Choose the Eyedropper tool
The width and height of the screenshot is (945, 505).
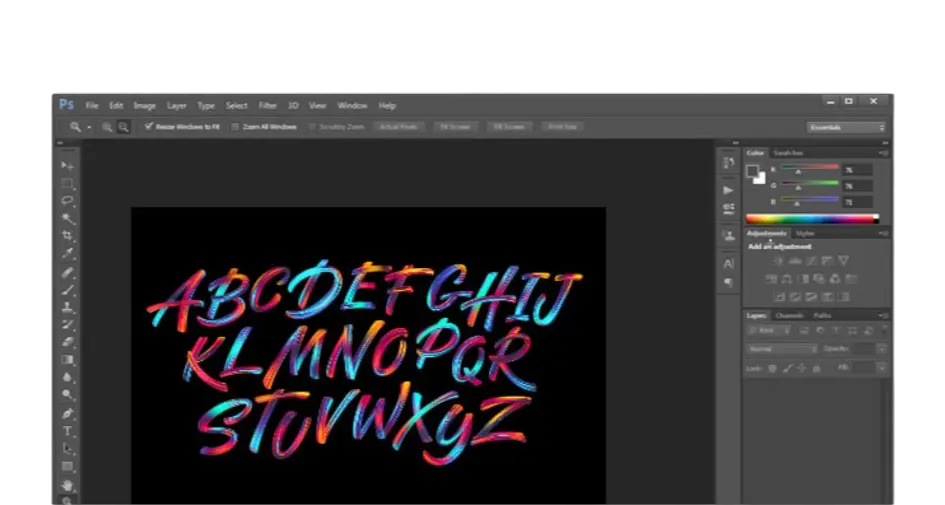click(67, 254)
